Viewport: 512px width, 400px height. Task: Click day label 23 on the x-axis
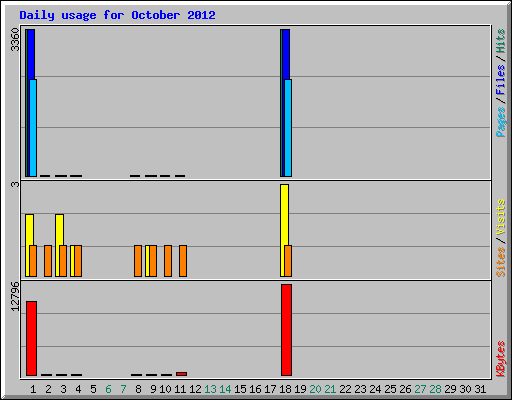360,389
